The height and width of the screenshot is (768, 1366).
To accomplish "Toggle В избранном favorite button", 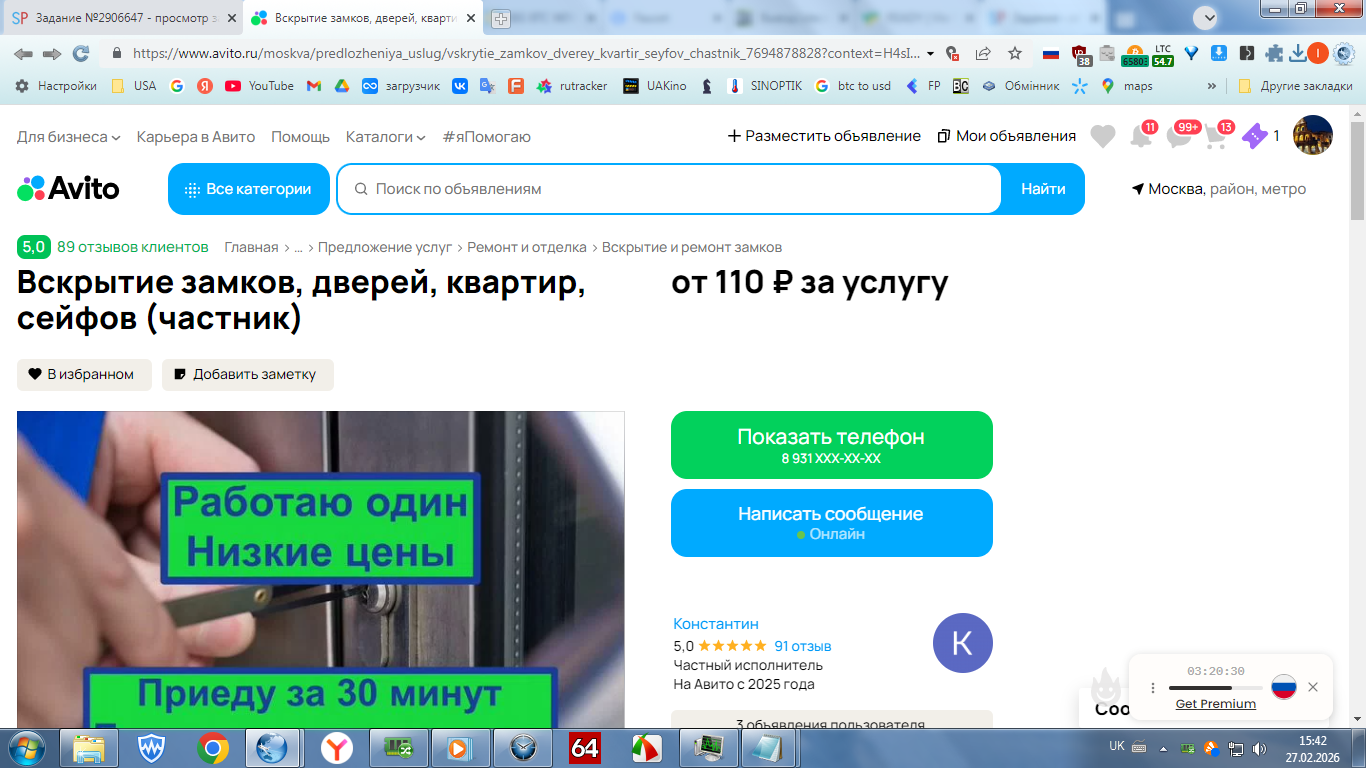I will tap(84, 375).
